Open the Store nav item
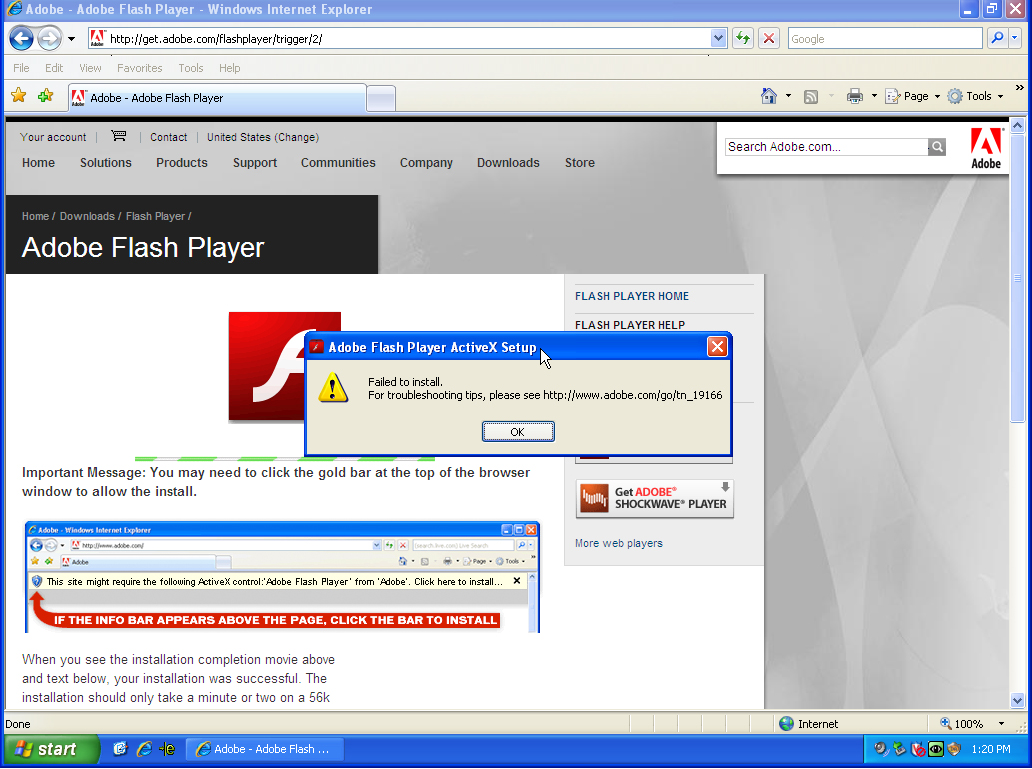The height and width of the screenshot is (769, 1032). 580,163
